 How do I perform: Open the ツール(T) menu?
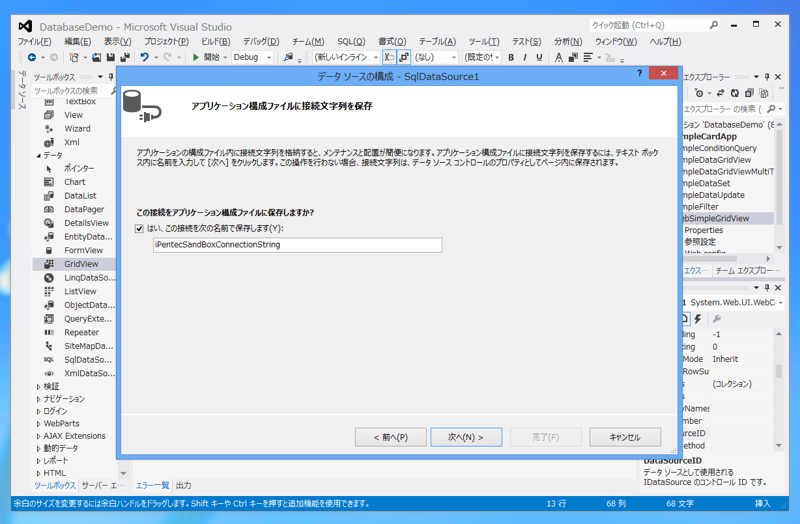[484, 42]
